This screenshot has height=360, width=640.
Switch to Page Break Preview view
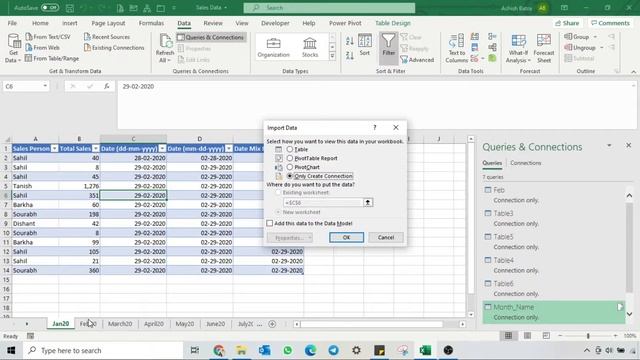546,336
